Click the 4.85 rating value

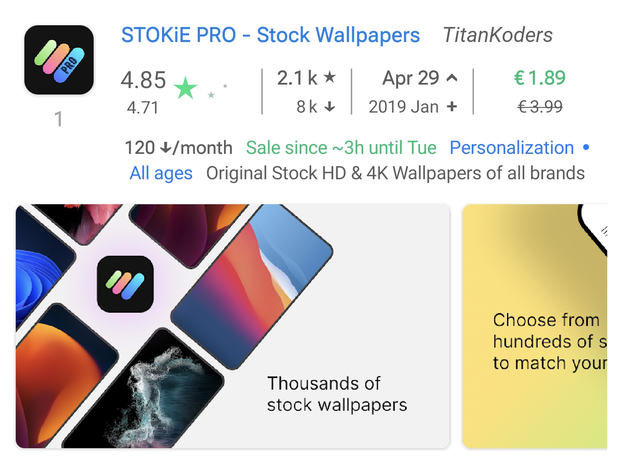pyautogui.click(x=145, y=80)
